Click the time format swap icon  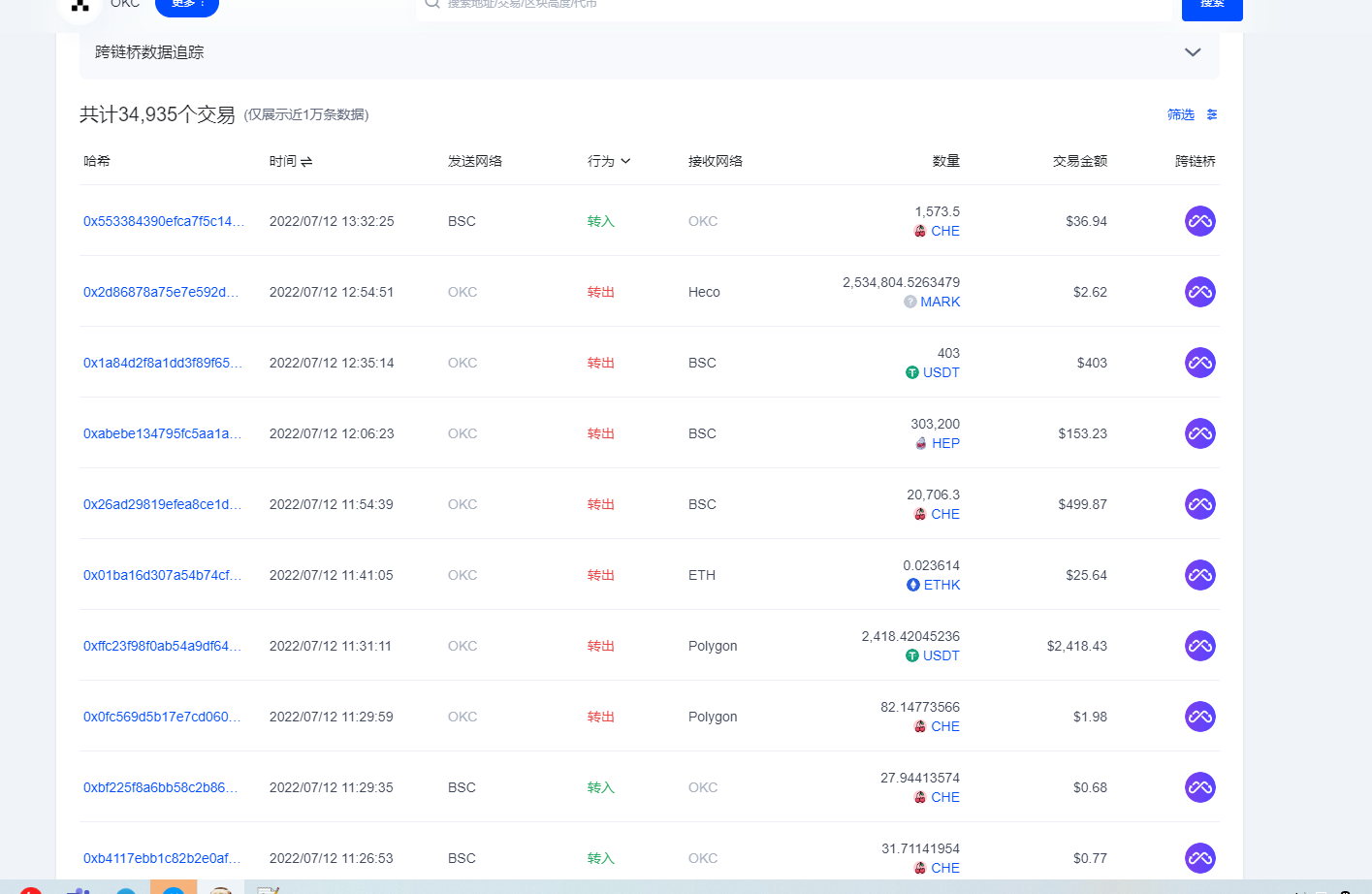(306, 162)
